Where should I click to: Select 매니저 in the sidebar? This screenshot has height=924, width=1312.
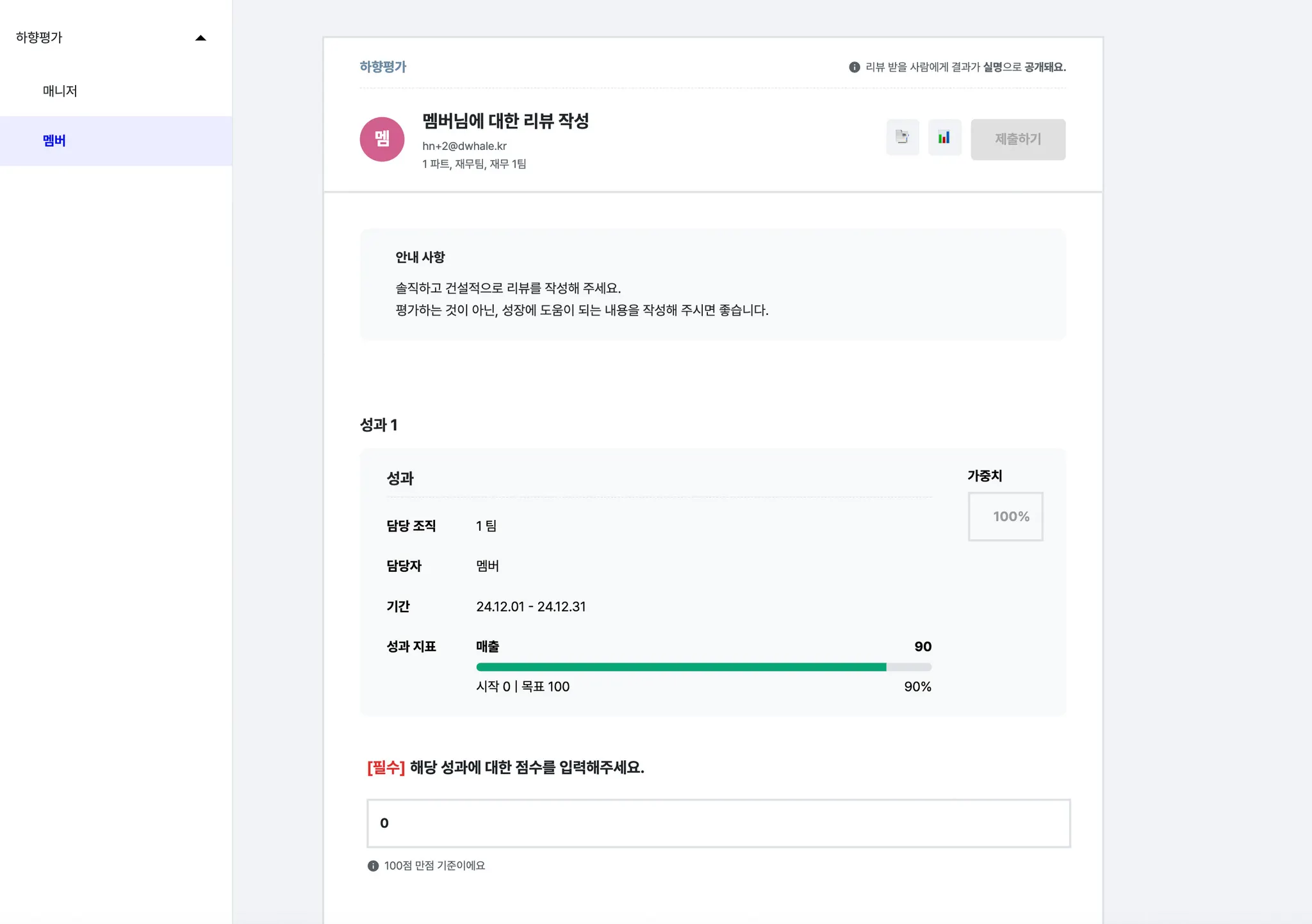[60, 91]
